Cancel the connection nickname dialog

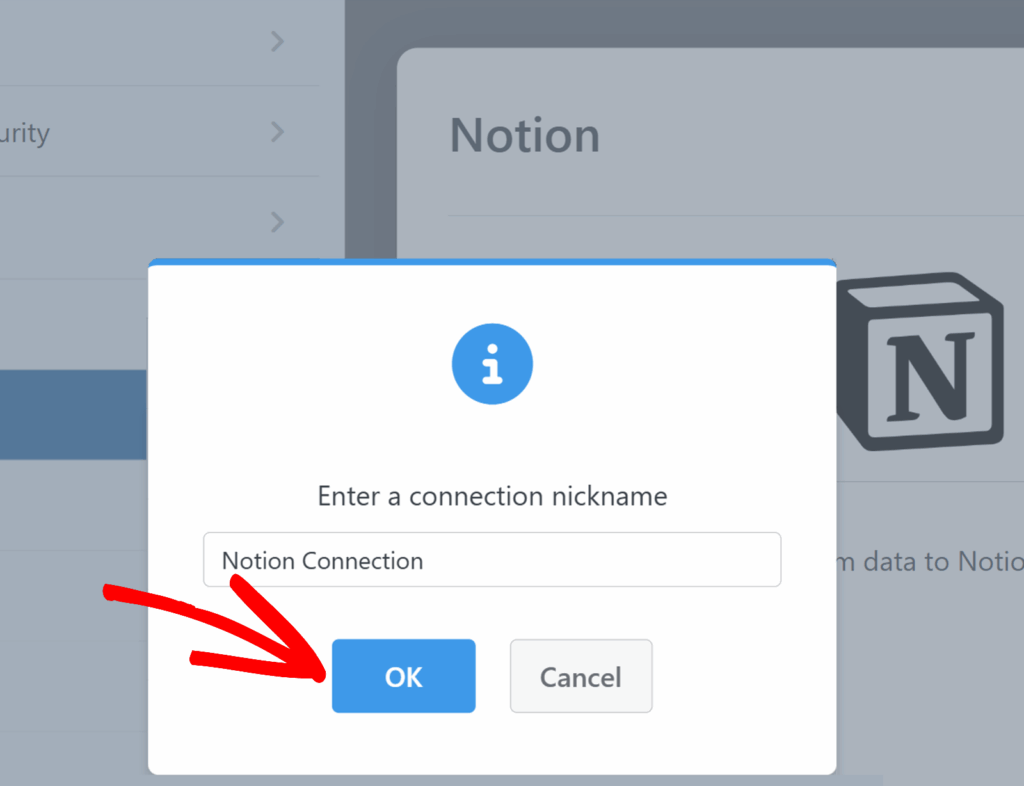tap(581, 676)
